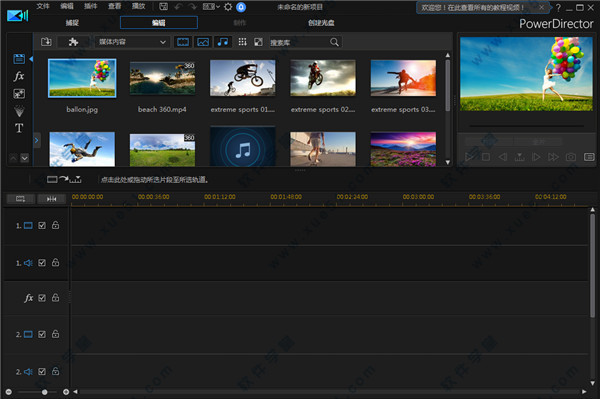Click the preview next frame button
This screenshot has height=399, width=600.
[x=536, y=157]
